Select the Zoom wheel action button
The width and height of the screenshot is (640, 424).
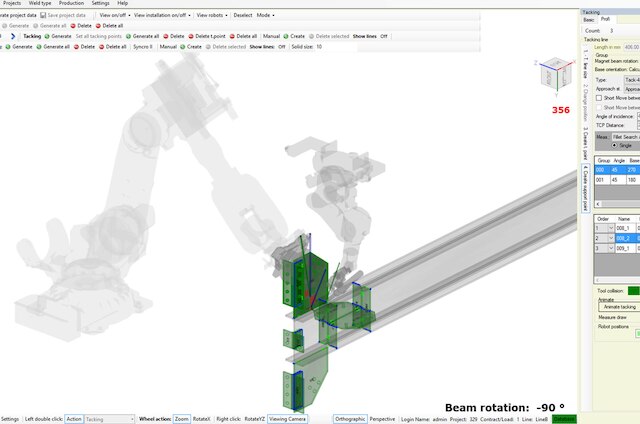click(181, 419)
